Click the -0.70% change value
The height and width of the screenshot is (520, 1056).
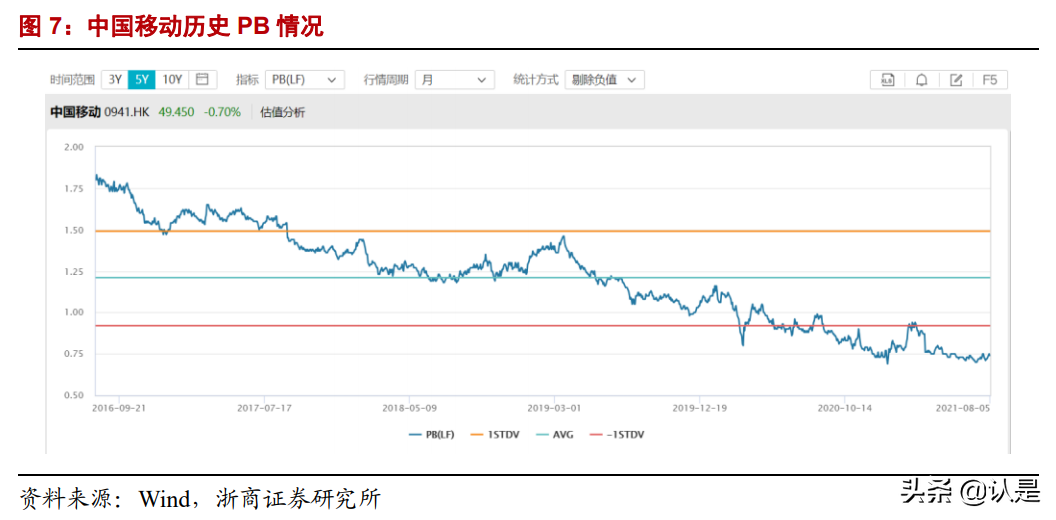223,112
